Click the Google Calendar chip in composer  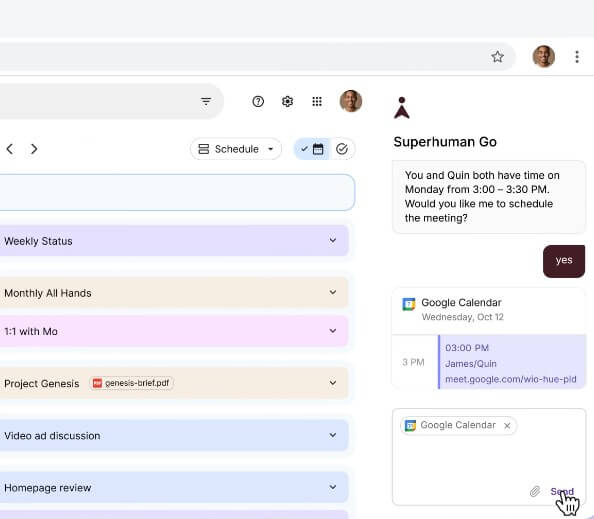click(458, 425)
